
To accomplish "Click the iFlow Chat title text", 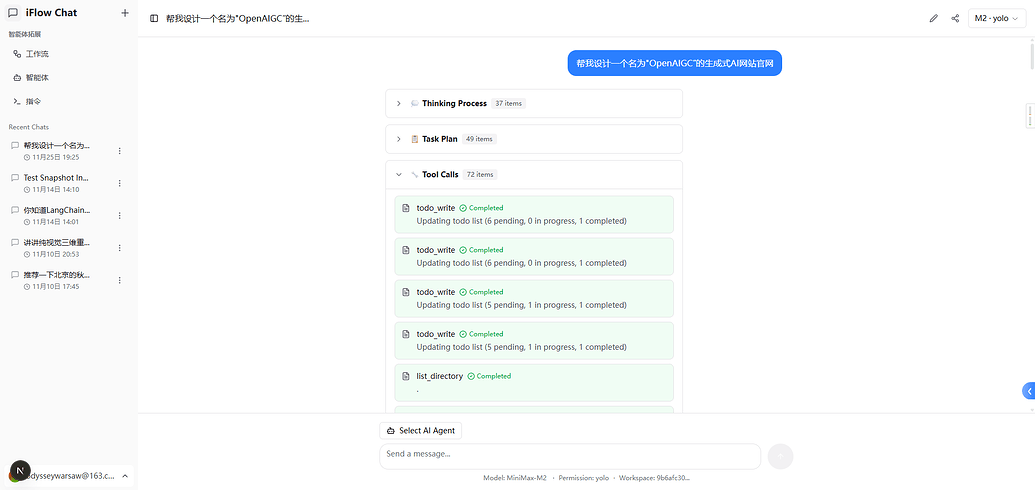I will click(x=51, y=13).
